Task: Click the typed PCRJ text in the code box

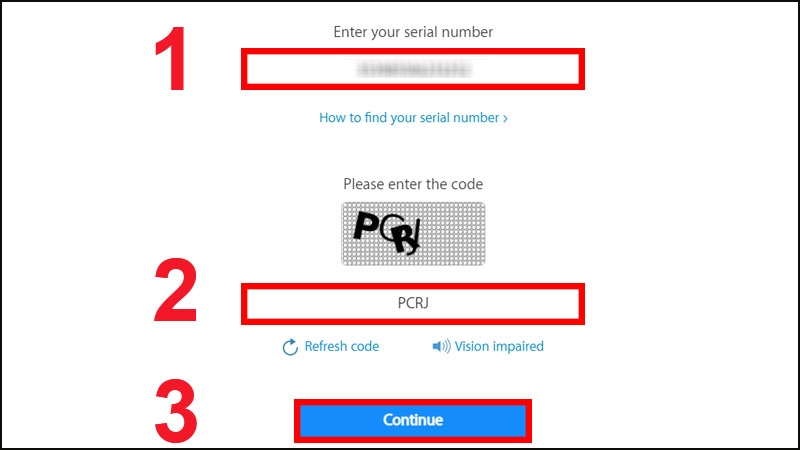Action: [x=412, y=304]
